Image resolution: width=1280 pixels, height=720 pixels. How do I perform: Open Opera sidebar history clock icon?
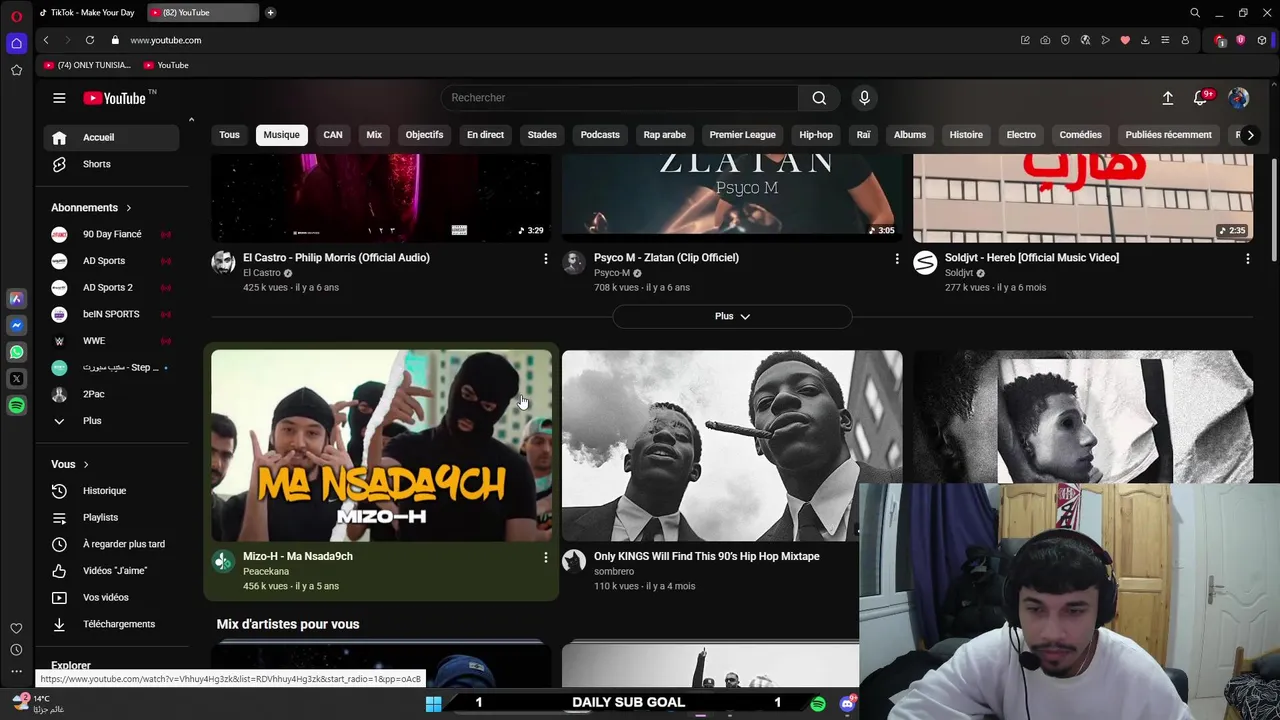(x=16, y=650)
